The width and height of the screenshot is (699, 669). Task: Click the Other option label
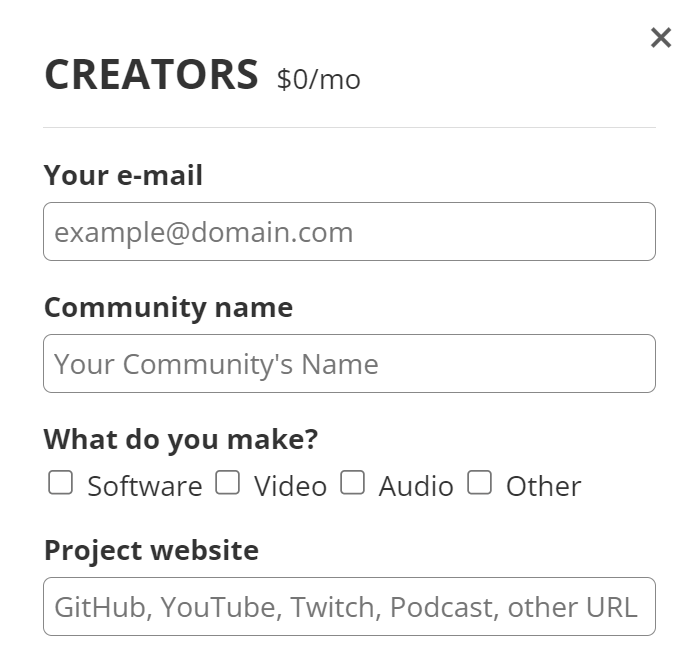(x=543, y=486)
